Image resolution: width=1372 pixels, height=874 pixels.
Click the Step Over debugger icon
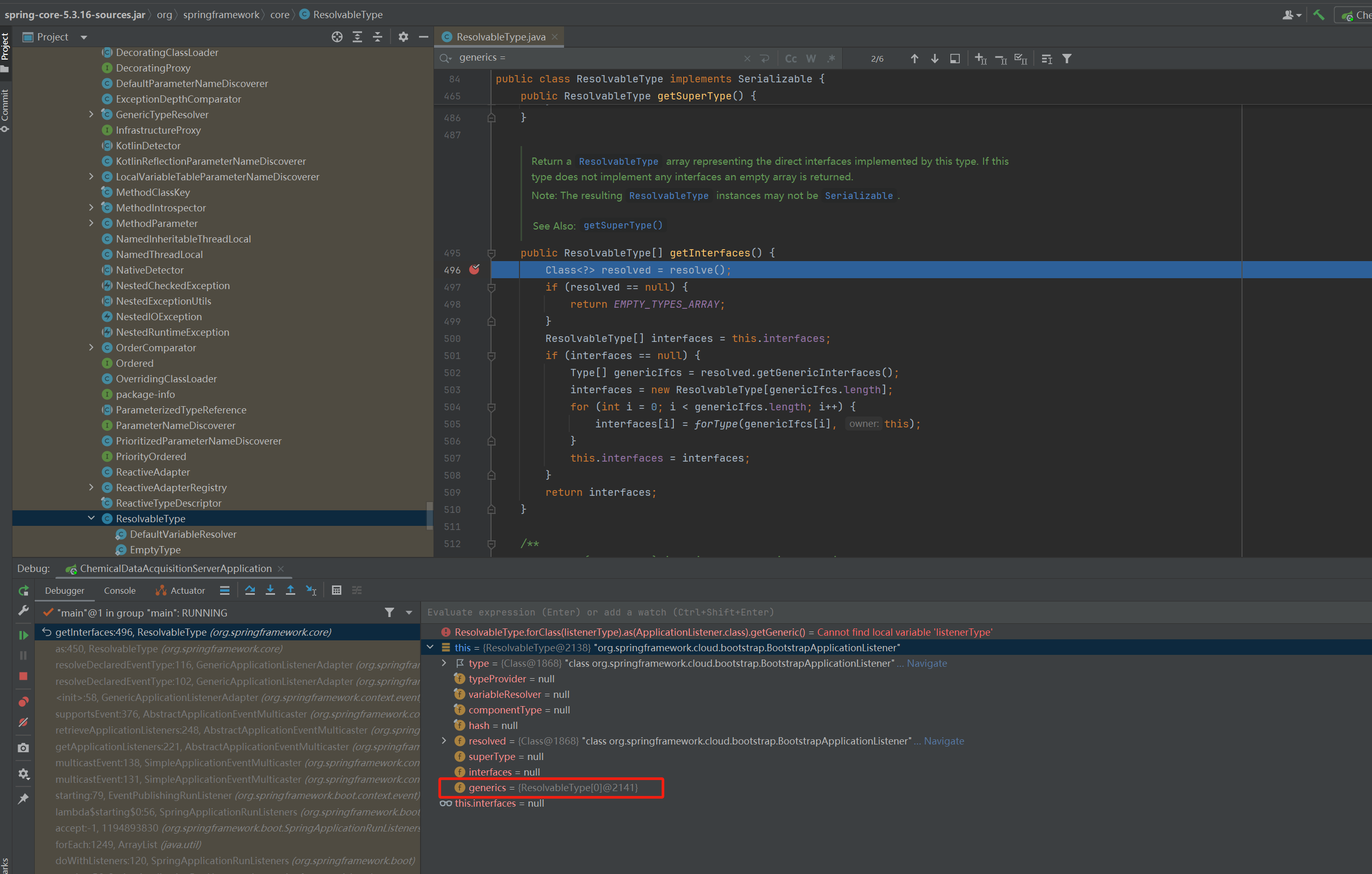pos(250,590)
